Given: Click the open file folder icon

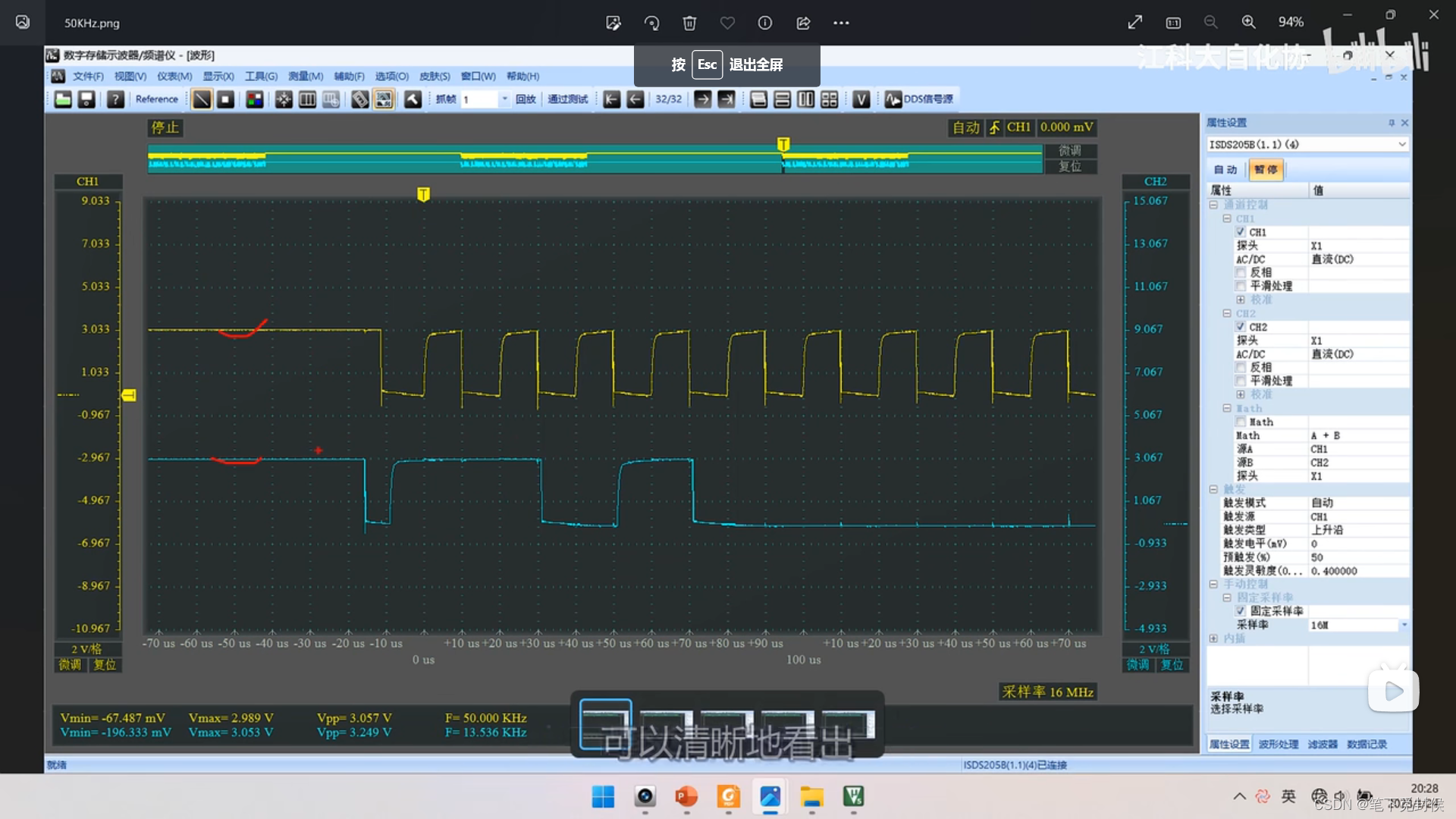Looking at the screenshot, I should pos(63,99).
